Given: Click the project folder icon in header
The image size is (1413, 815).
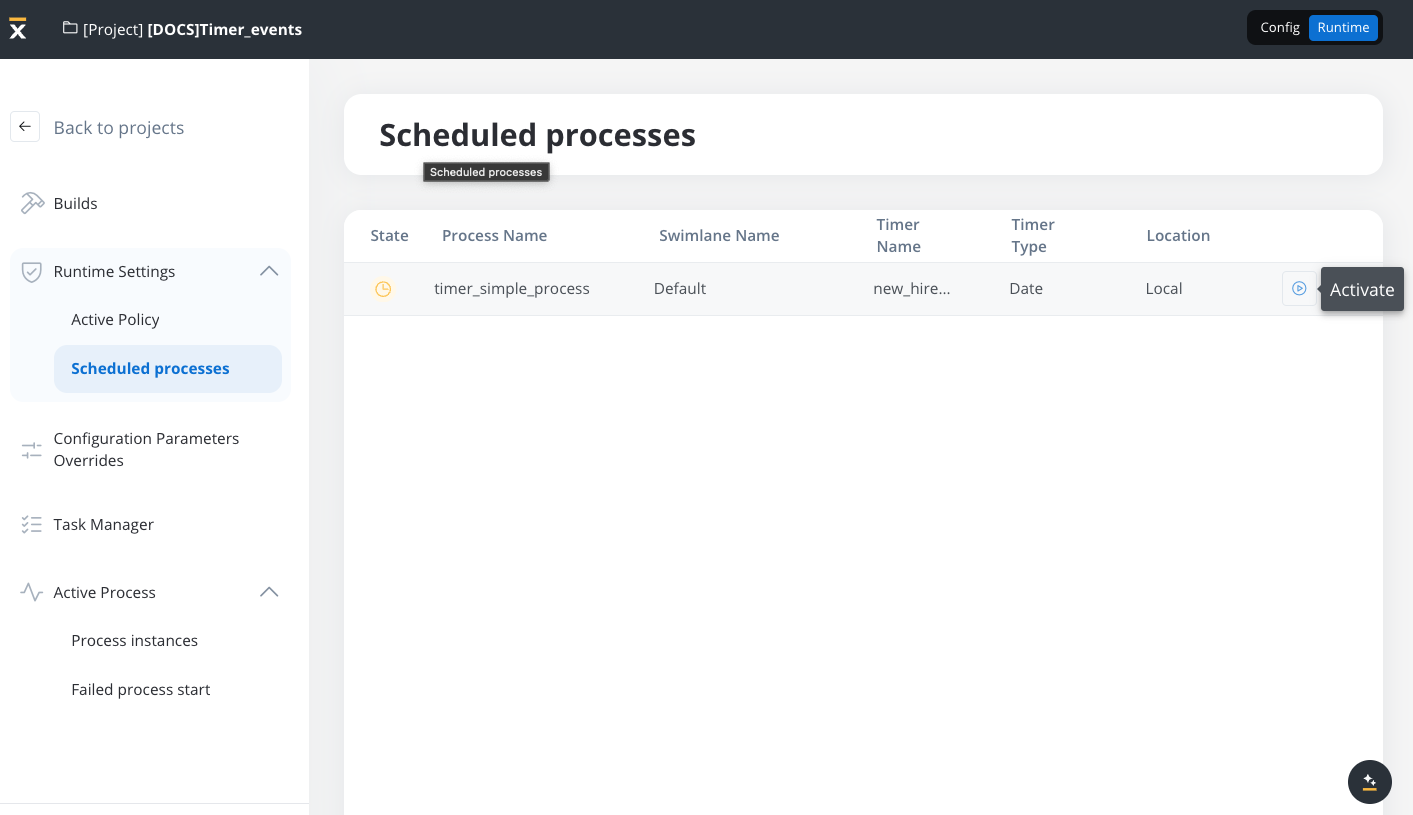Looking at the screenshot, I should [70, 28].
